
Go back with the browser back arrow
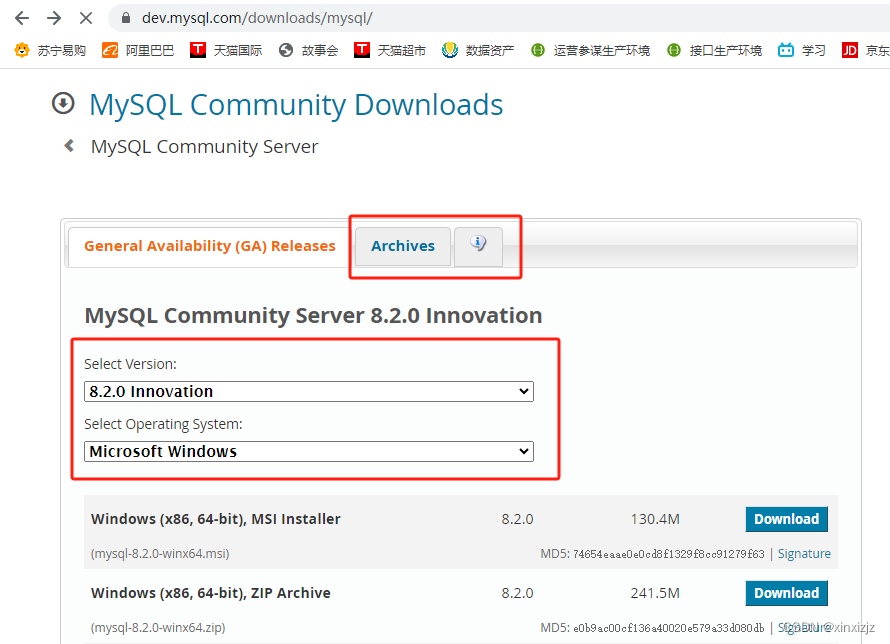(x=22, y=18)
